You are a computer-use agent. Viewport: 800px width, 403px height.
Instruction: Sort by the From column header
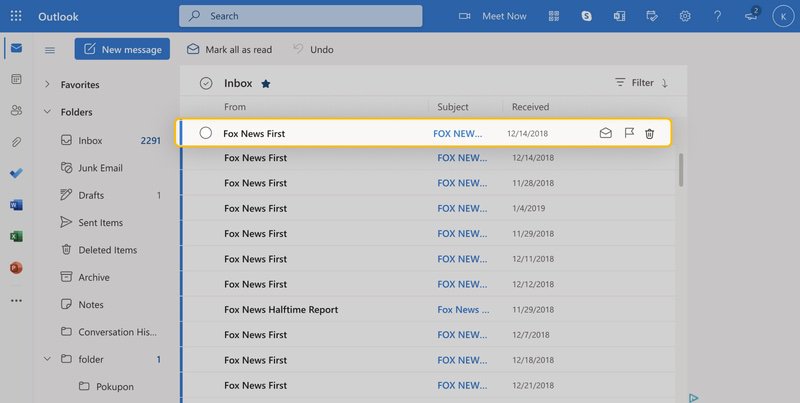pyautogui.click(x=235, y=107)
